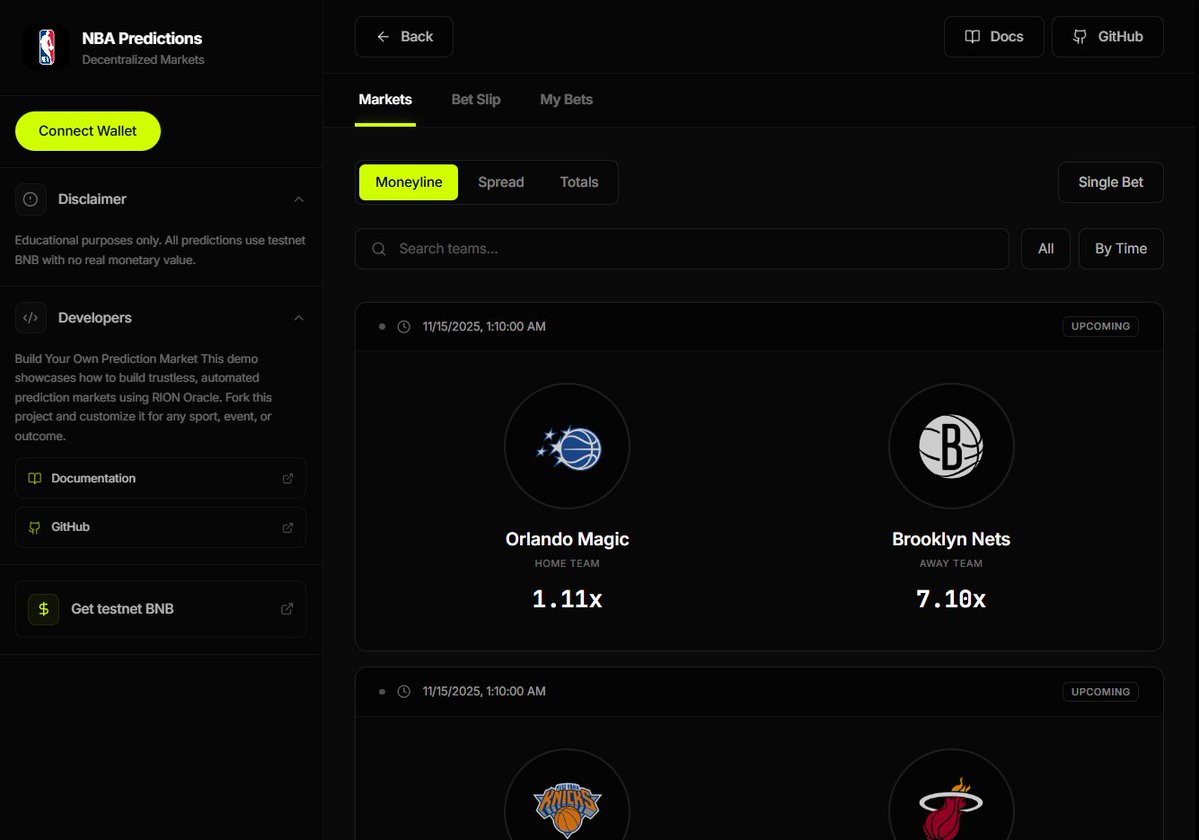This screenshot has width=1199, height=840.
Task: Open the Bet Slip tab
Action: [x=476, y=100]
